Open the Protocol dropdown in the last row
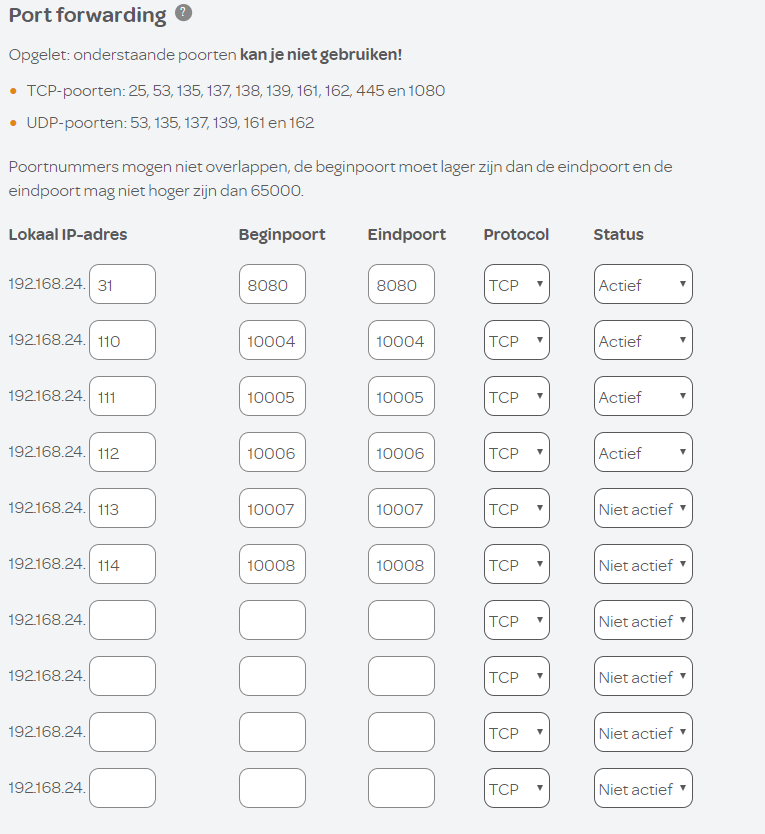 pos(516,789)
